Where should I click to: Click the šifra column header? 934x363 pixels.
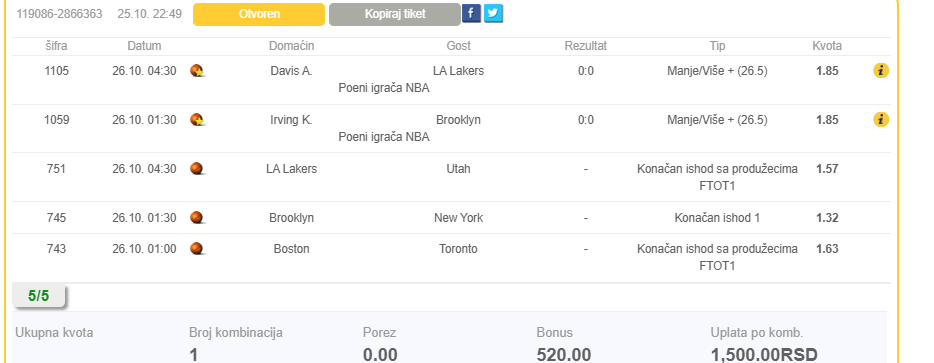57,46
